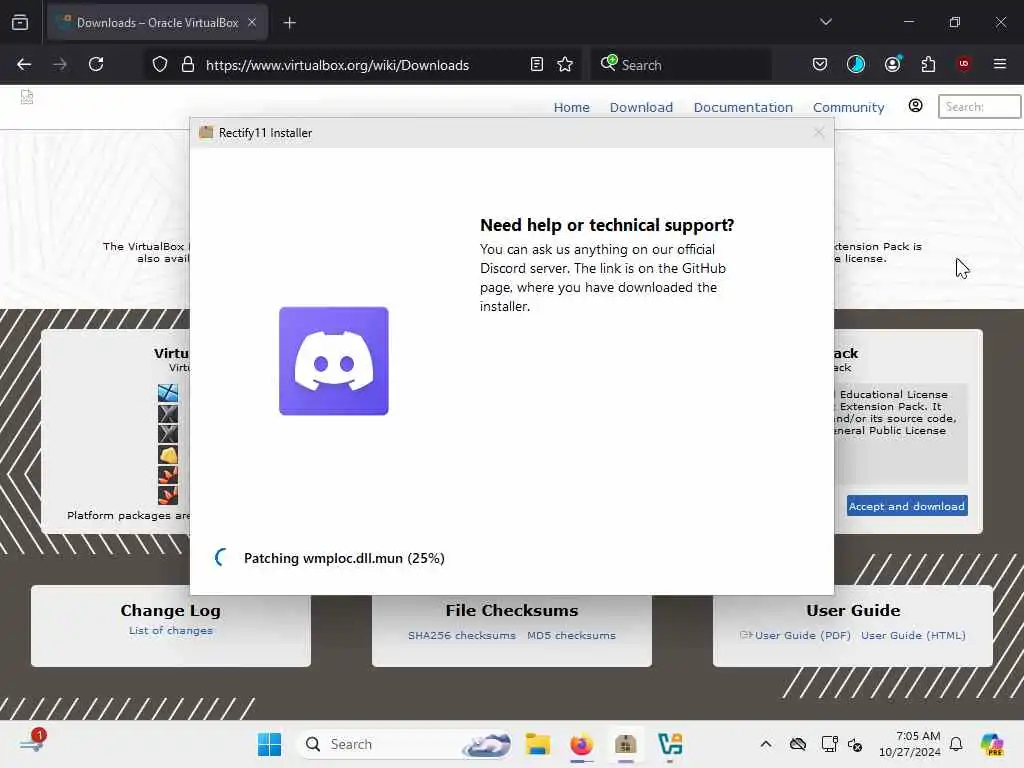Click the site security padlock icon
Screen dimensions: 1024x768
coord(188,65)
